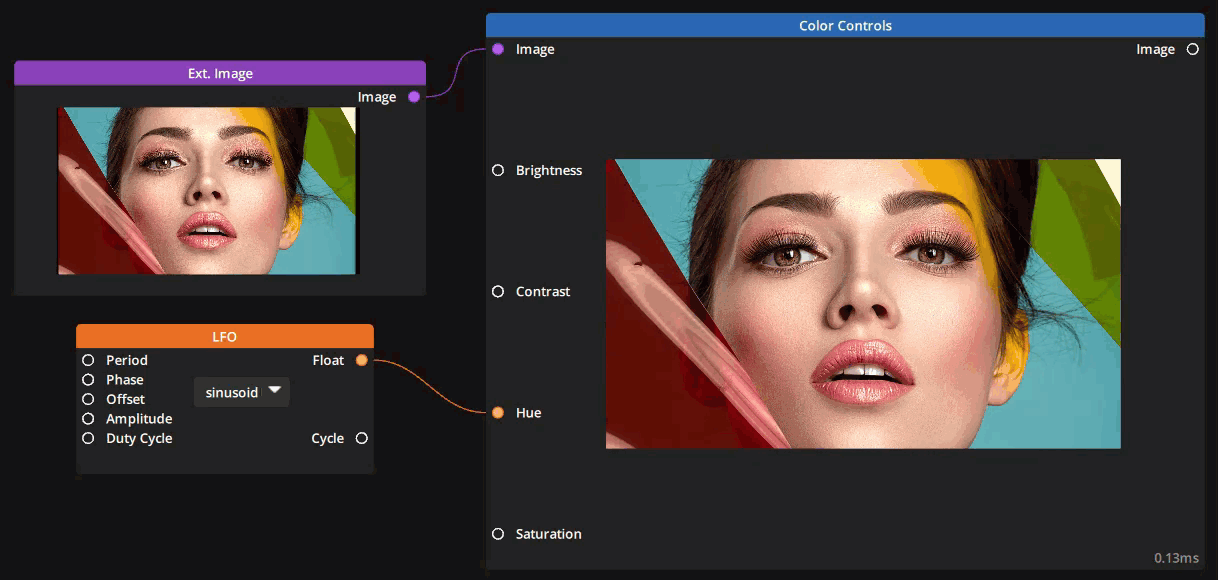Click the LFO Period input port

click(88, 360)
